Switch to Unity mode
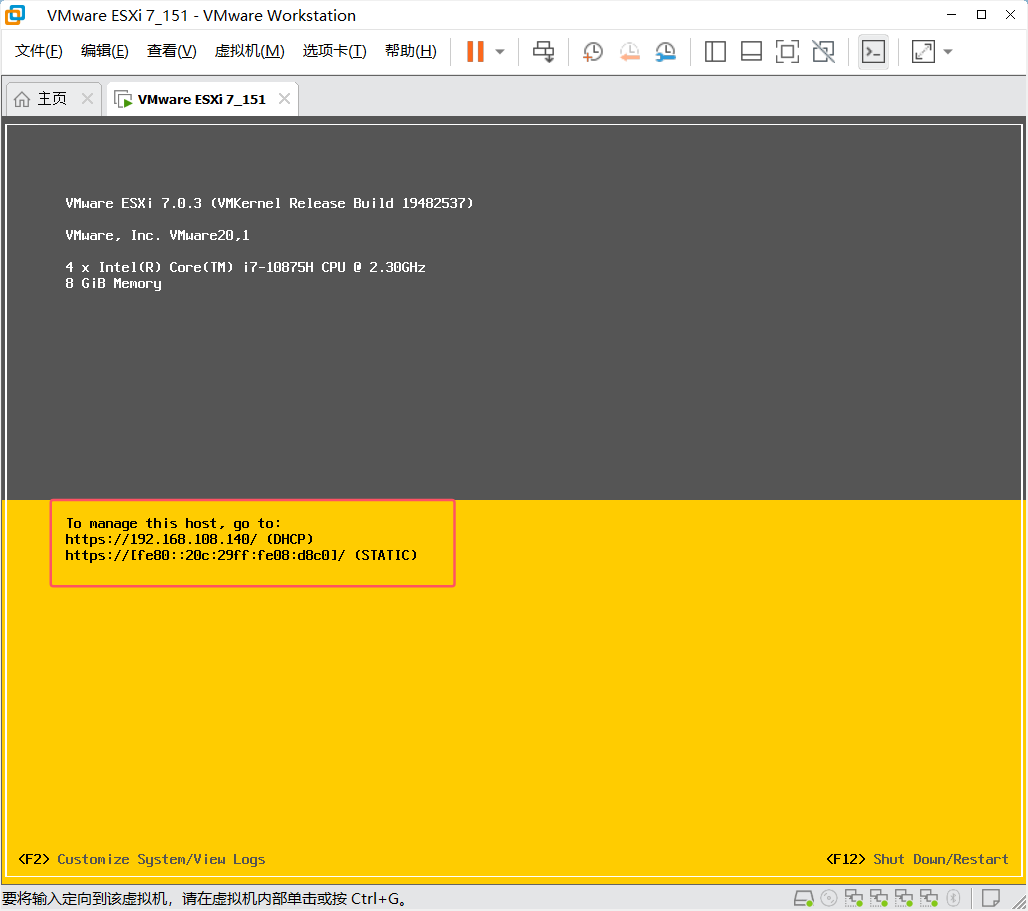Viewport: 1028px width, 911px height. pyautogui.click(x=823, y=51)
